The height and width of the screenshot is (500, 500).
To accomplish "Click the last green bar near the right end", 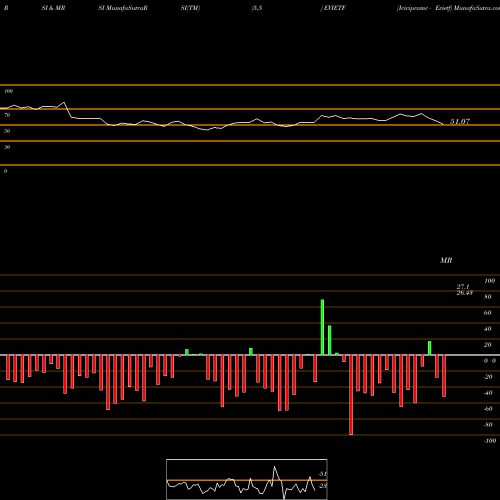I will (x=430, y=348).
